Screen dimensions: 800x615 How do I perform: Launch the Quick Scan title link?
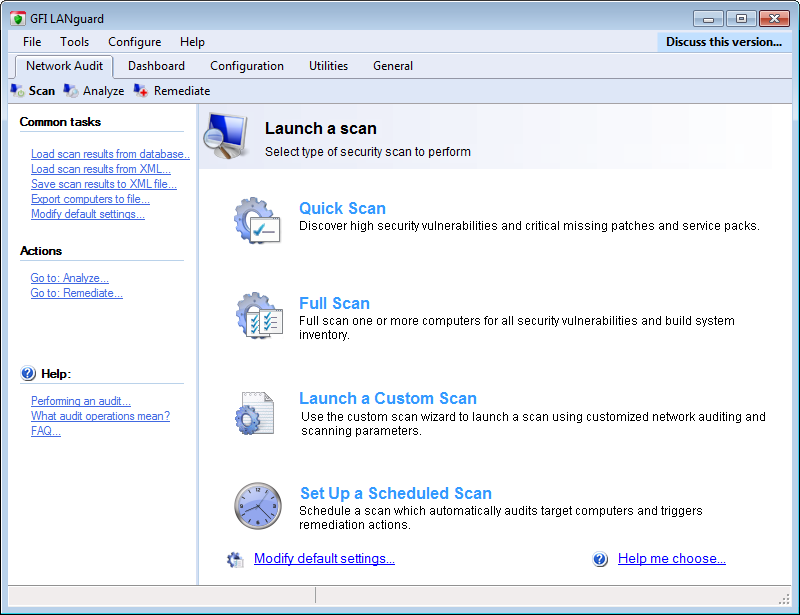342,208
